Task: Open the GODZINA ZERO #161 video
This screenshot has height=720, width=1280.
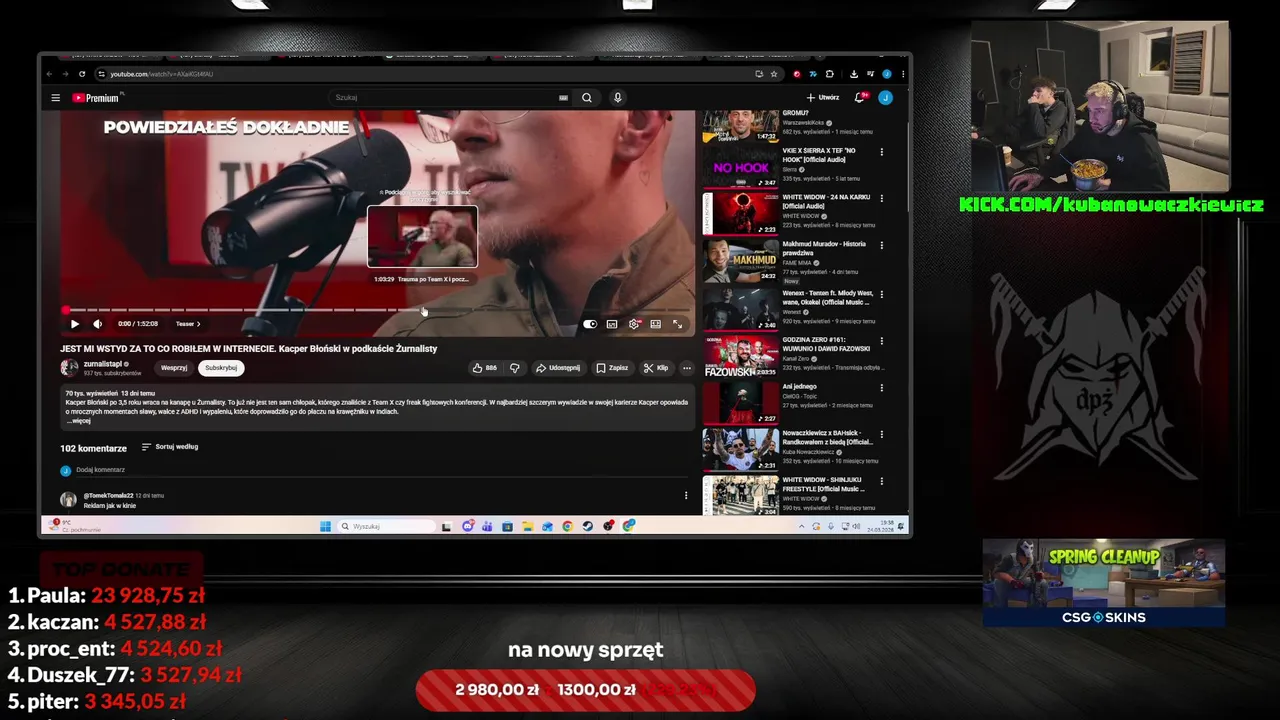Action: (x=740, y=357)
